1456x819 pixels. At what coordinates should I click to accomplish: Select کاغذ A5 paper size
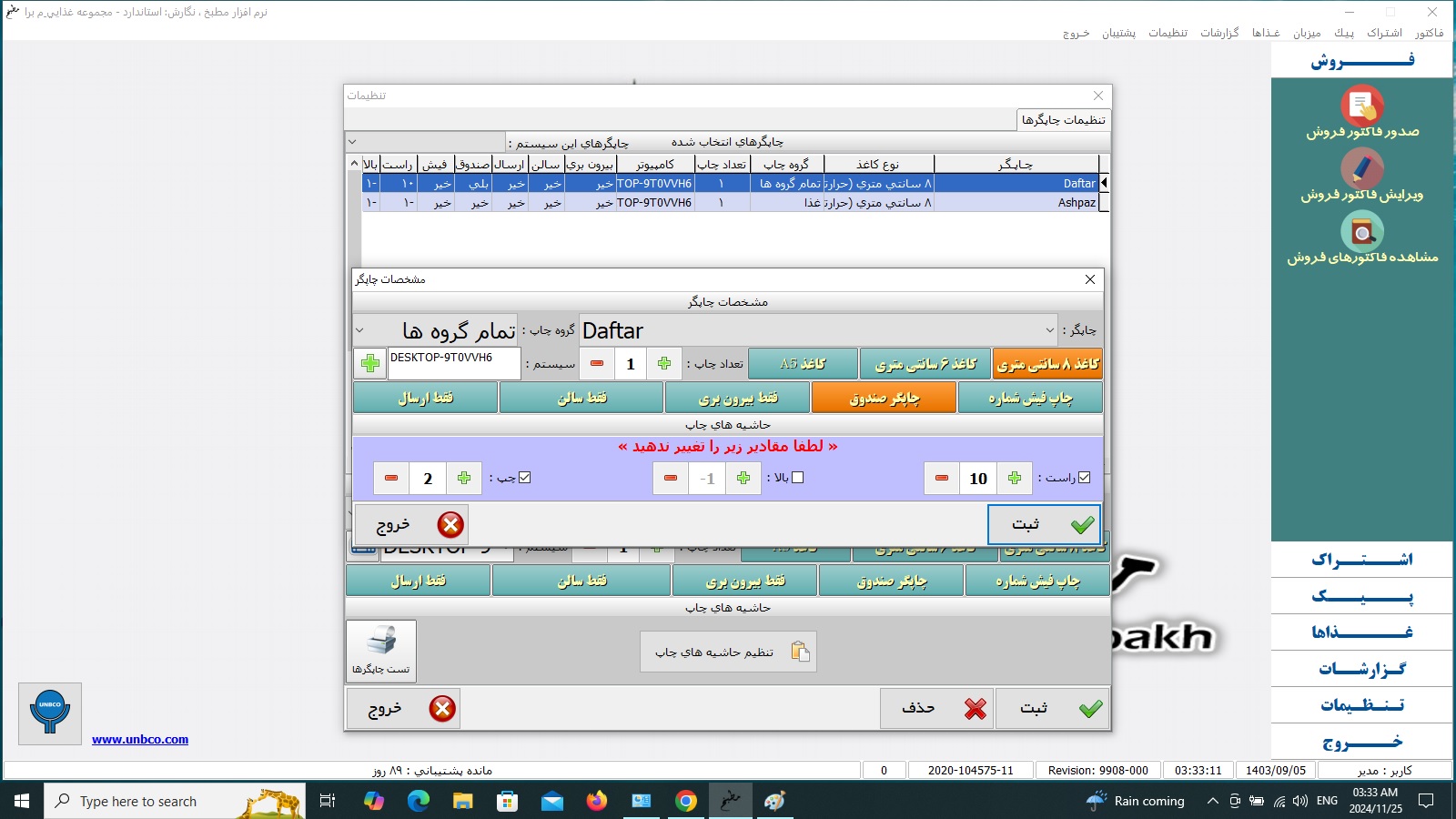(x=803, y=364)
